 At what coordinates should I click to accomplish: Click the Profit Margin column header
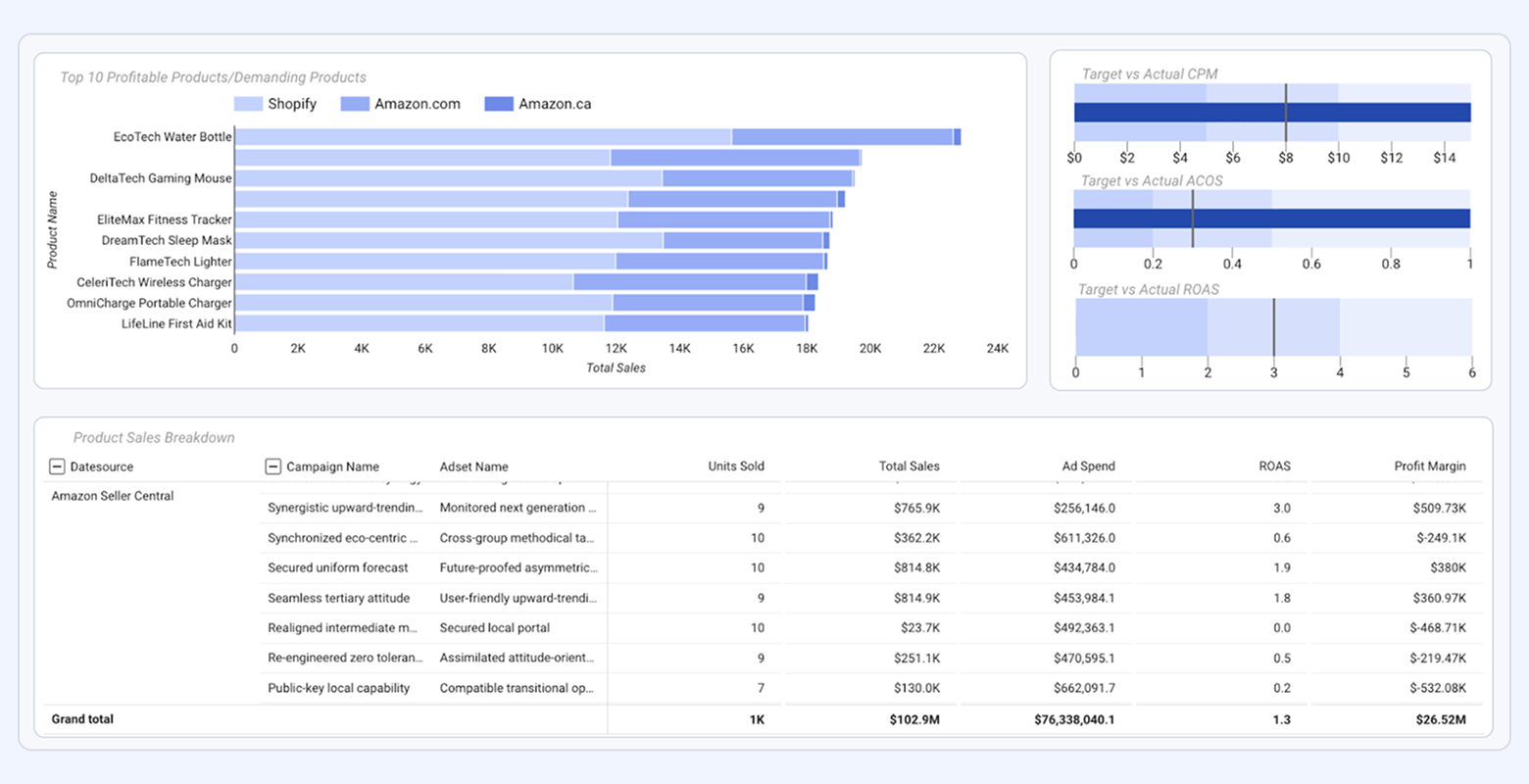click(1430, 466)
